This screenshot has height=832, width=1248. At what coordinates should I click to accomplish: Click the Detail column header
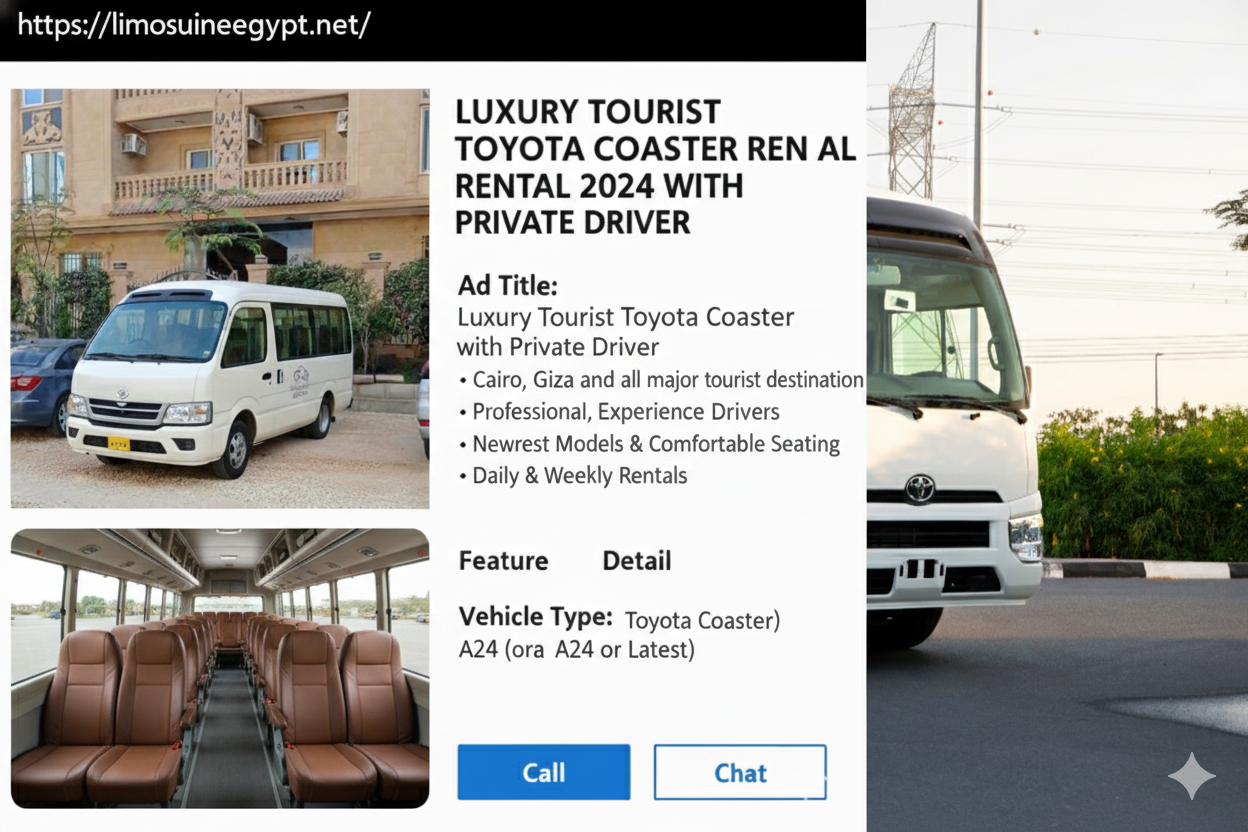pyautogui.click(x=637, y=561)
